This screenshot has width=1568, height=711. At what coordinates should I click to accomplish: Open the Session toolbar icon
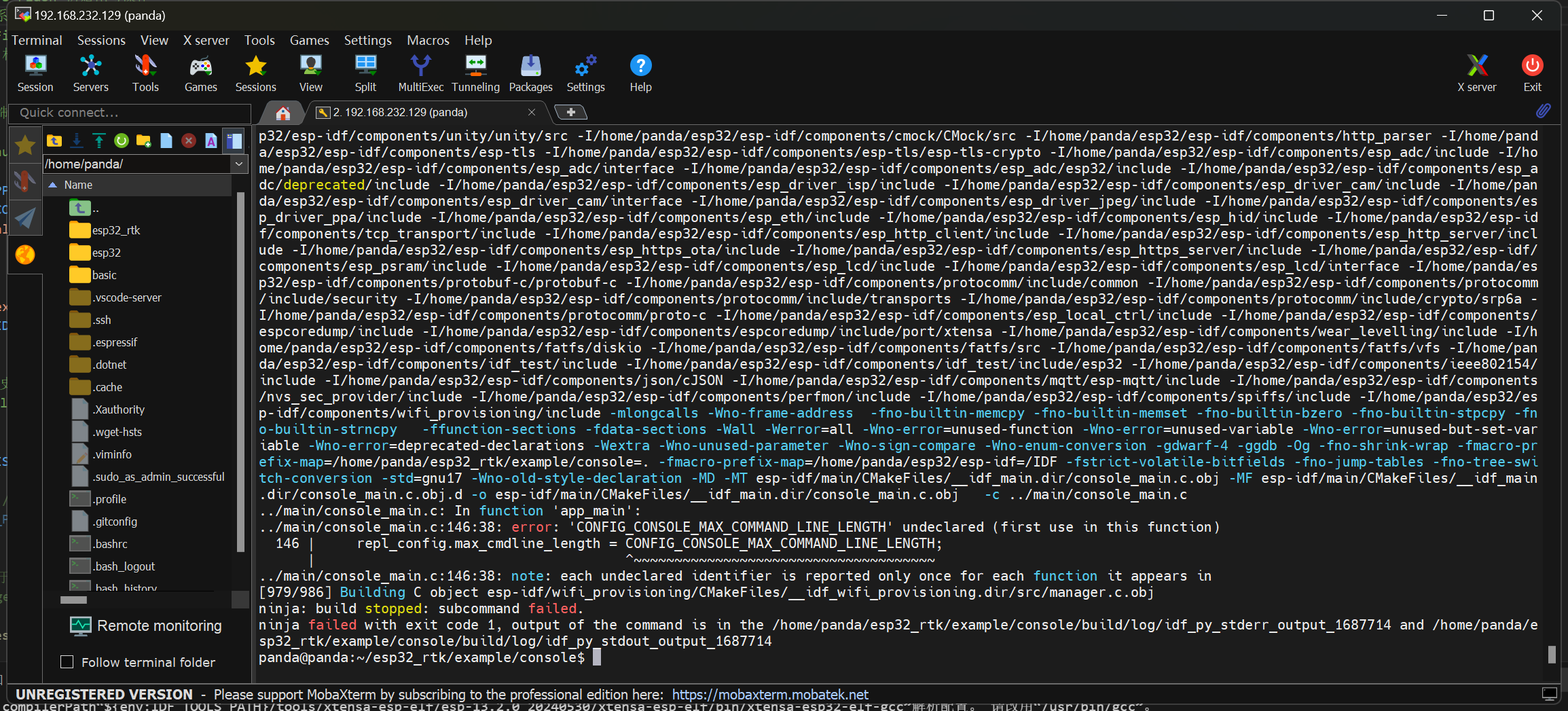coord(35,73)
